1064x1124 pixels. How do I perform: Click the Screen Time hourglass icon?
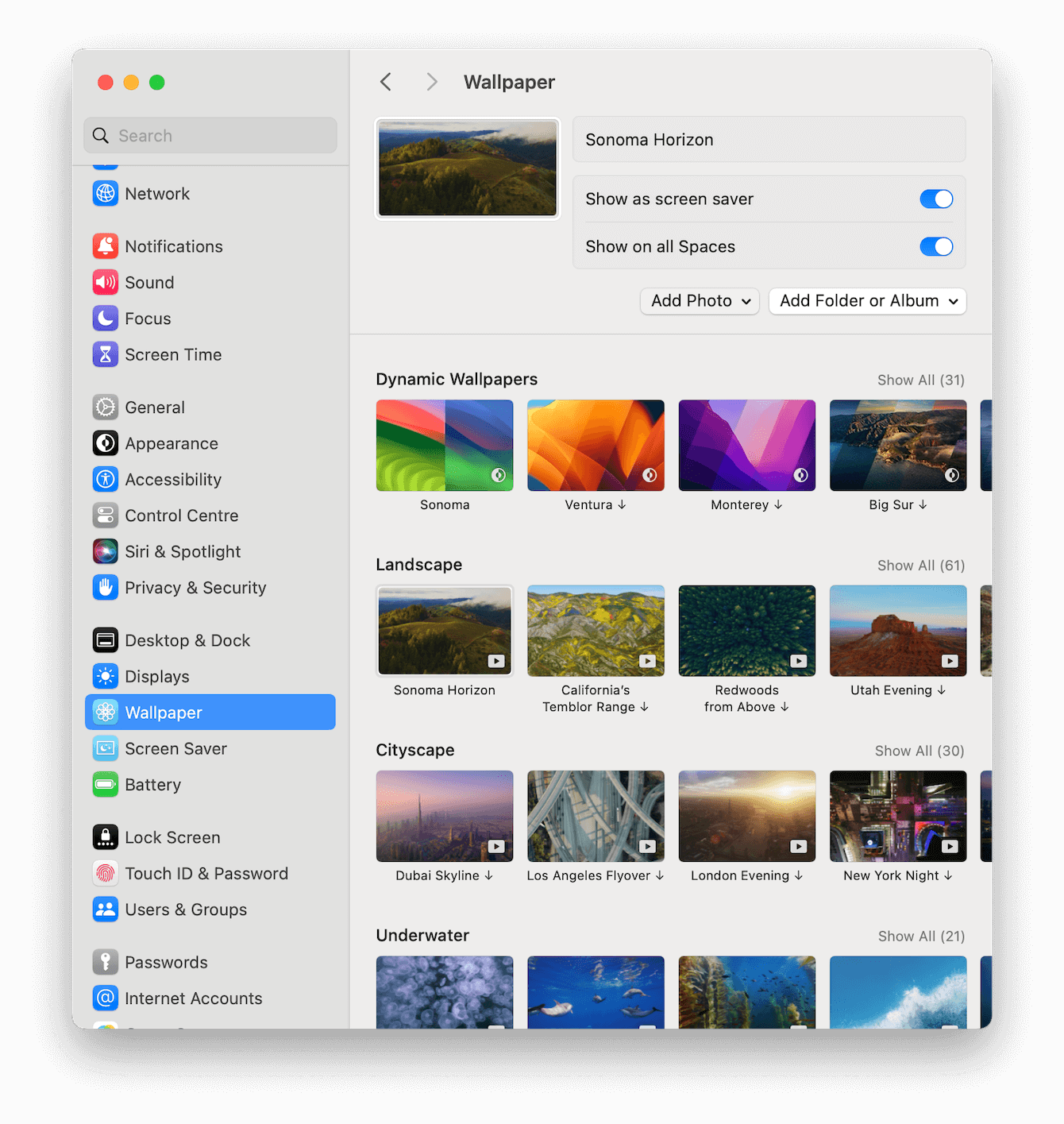(x=106, y=355)
